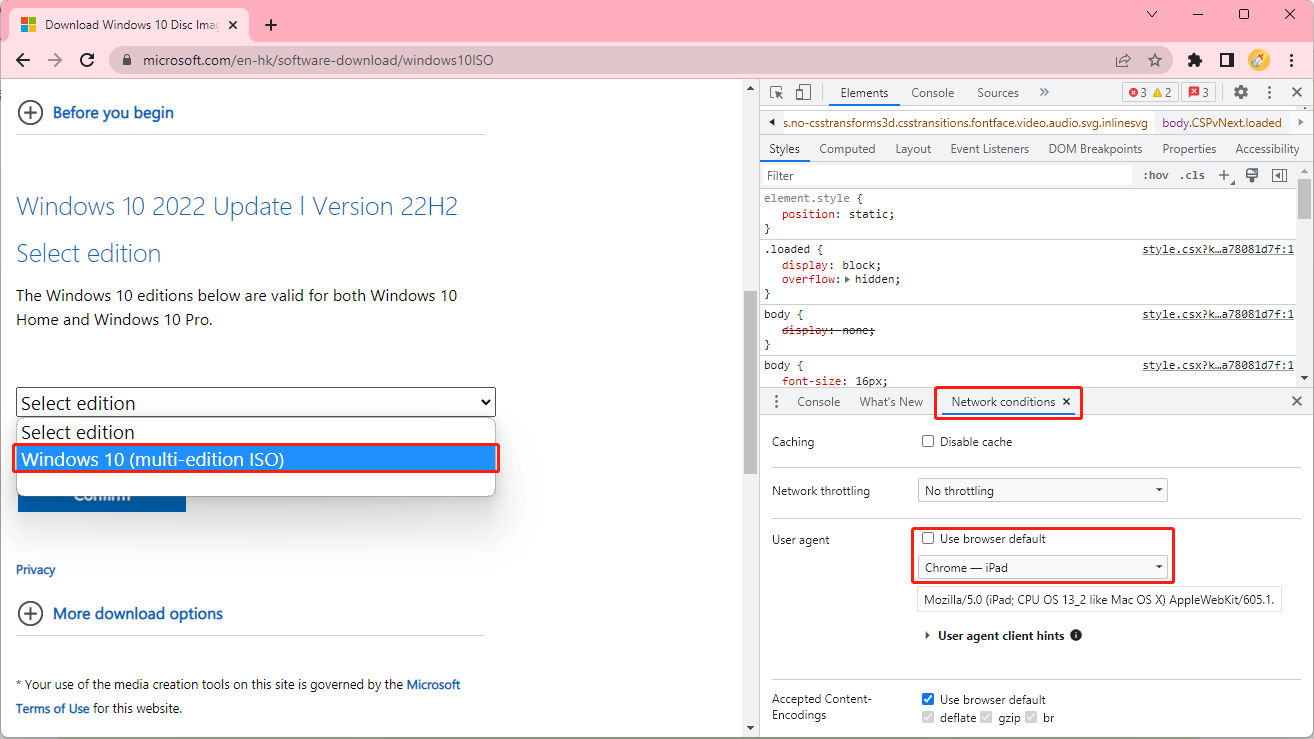This screenshot has width=1314, height=739.
Task: Activate the DevTools inspect element picker
Action: 777,92
